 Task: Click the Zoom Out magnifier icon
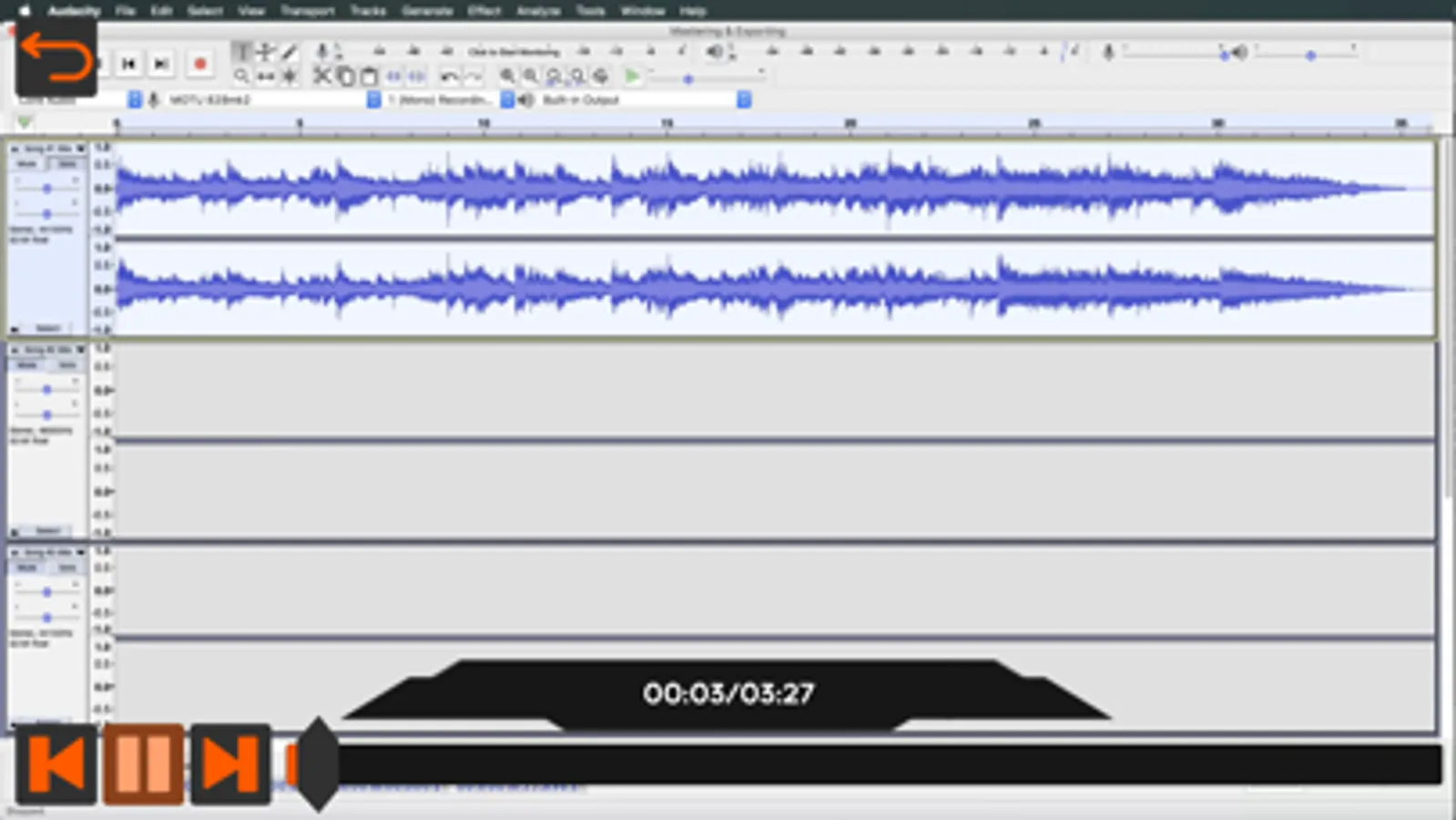click(x=531, y=76)
